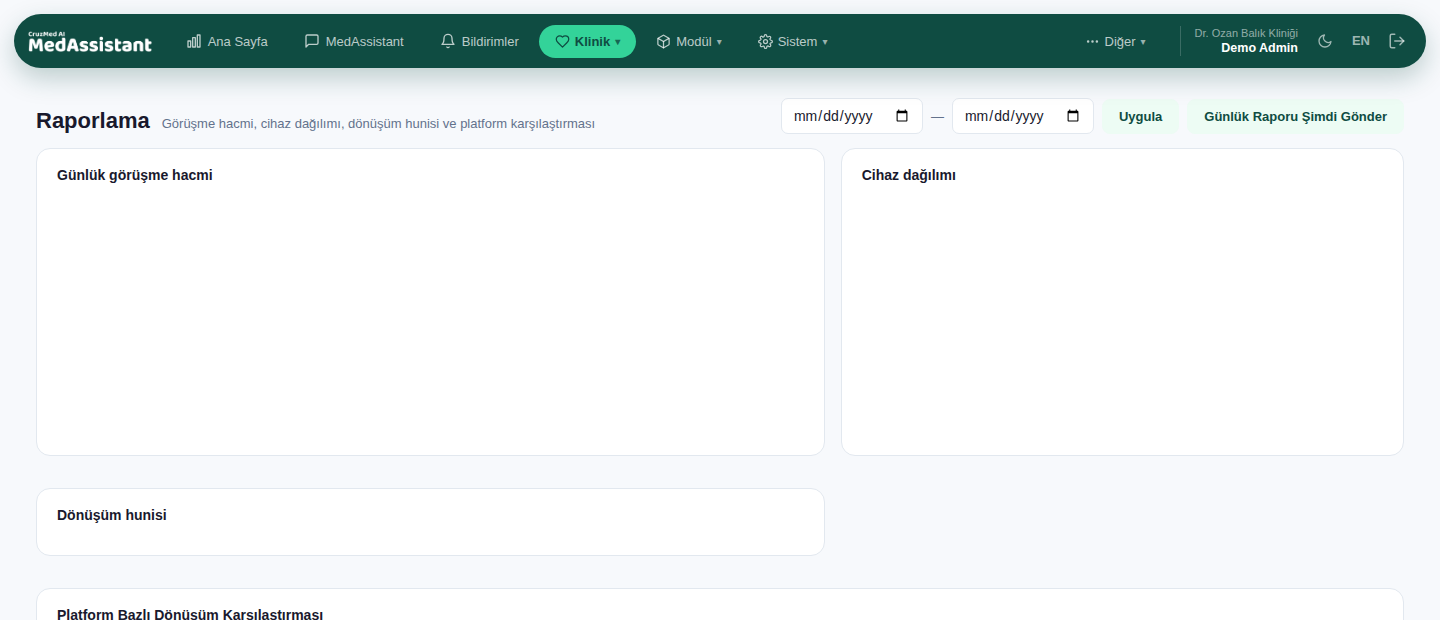Click the start date input field
1440x620 pixels.
coord(852,116)
